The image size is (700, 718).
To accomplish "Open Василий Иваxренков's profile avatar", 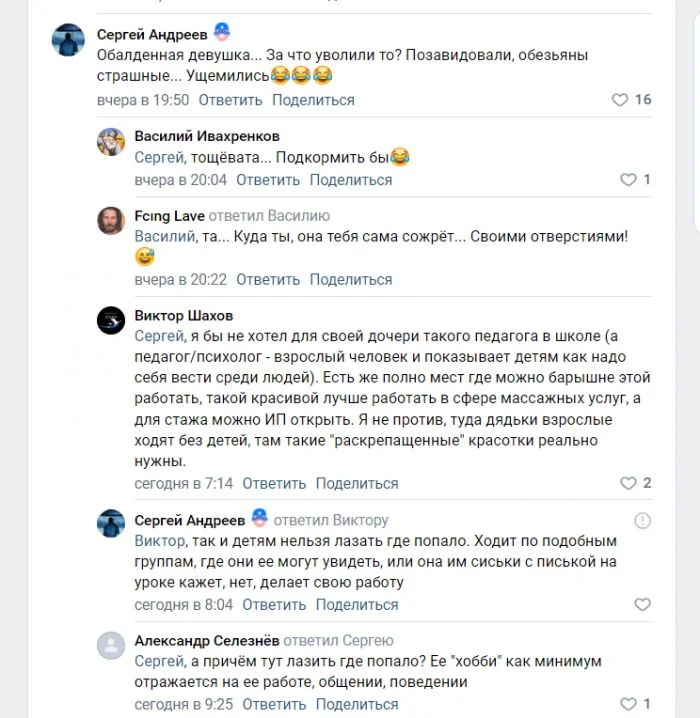I will (x=110, y=142).
